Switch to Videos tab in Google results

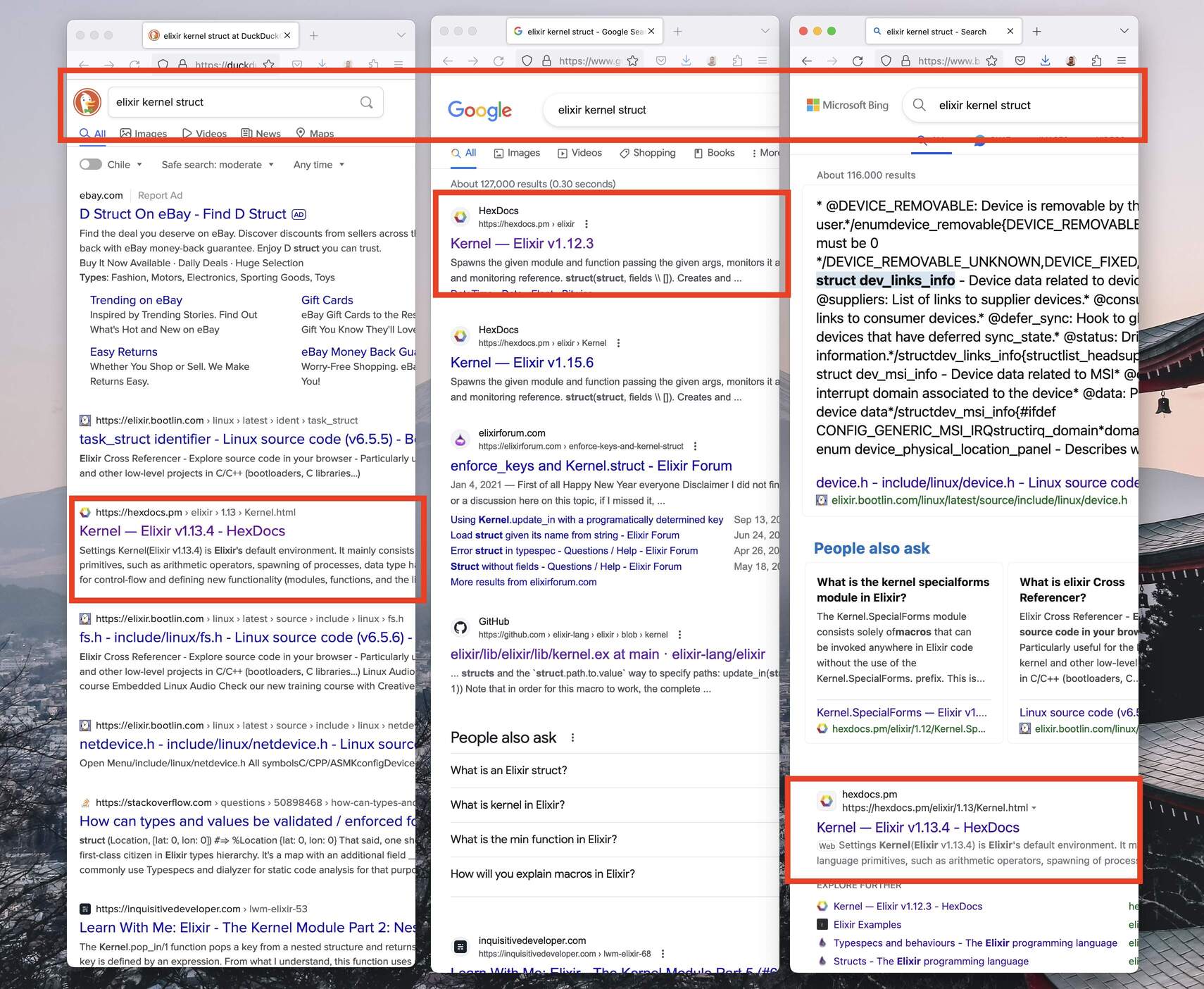[579, 153]
